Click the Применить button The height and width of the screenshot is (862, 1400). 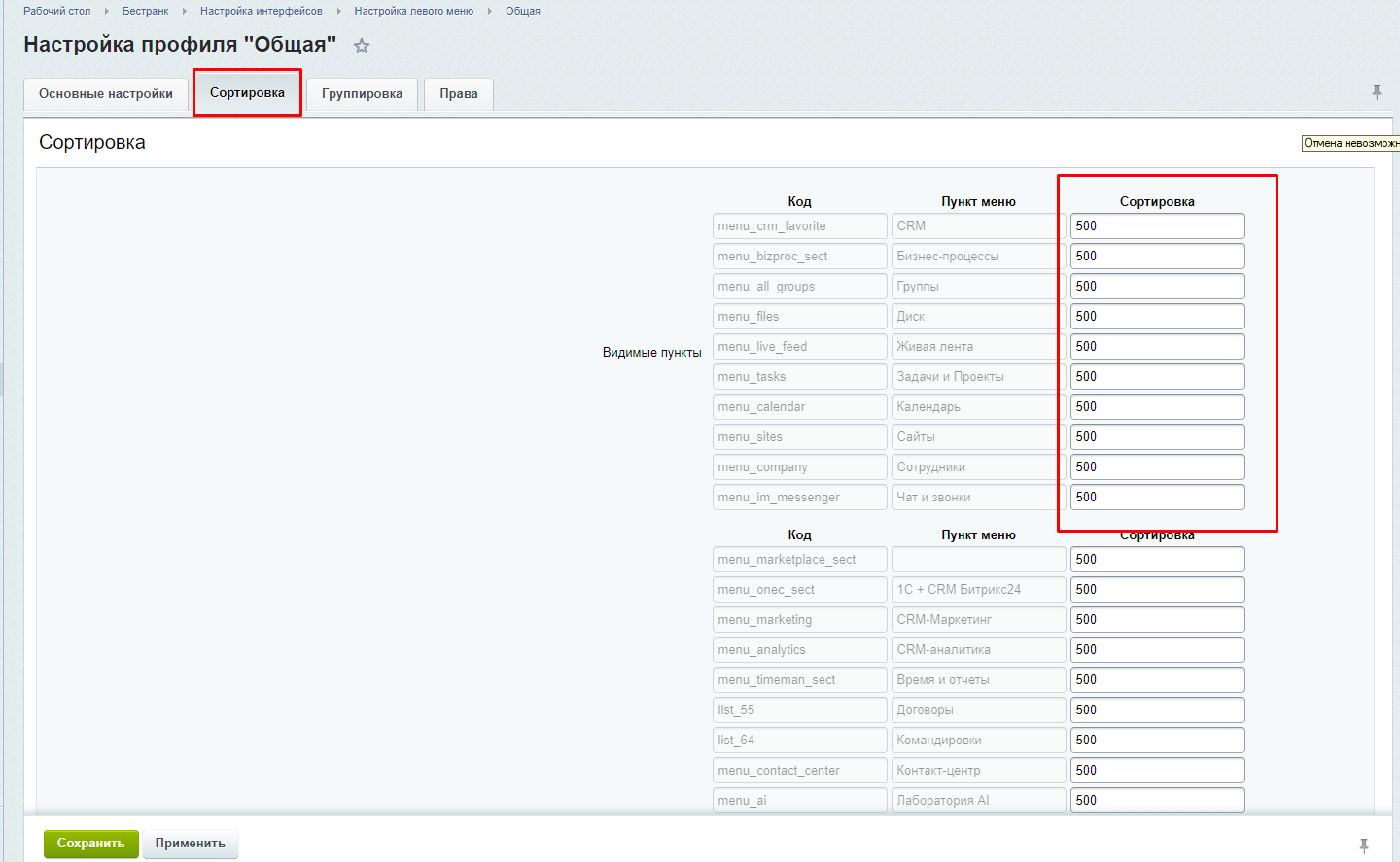190,844
